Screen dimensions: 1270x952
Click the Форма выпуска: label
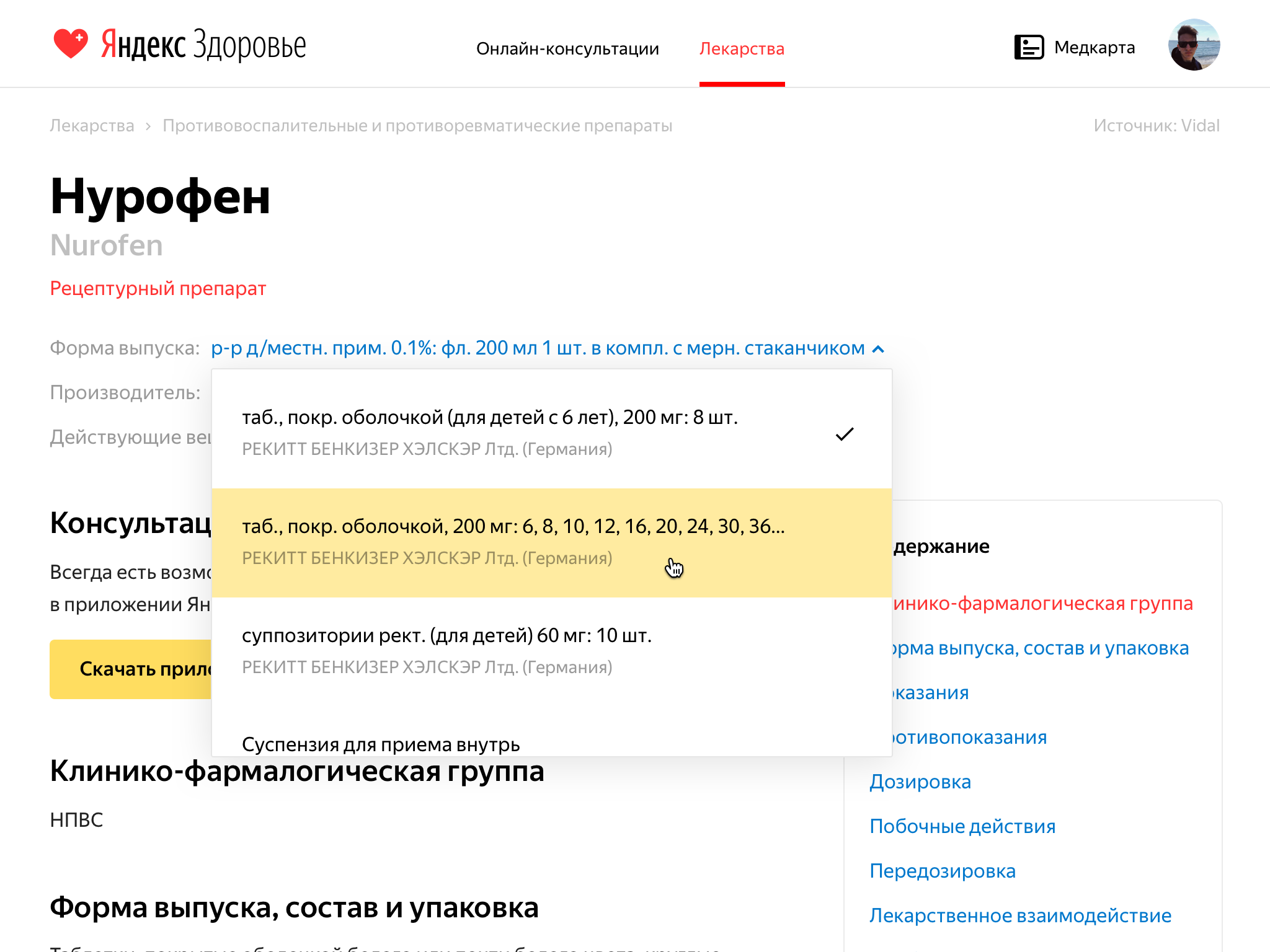(x=125, y=348)
